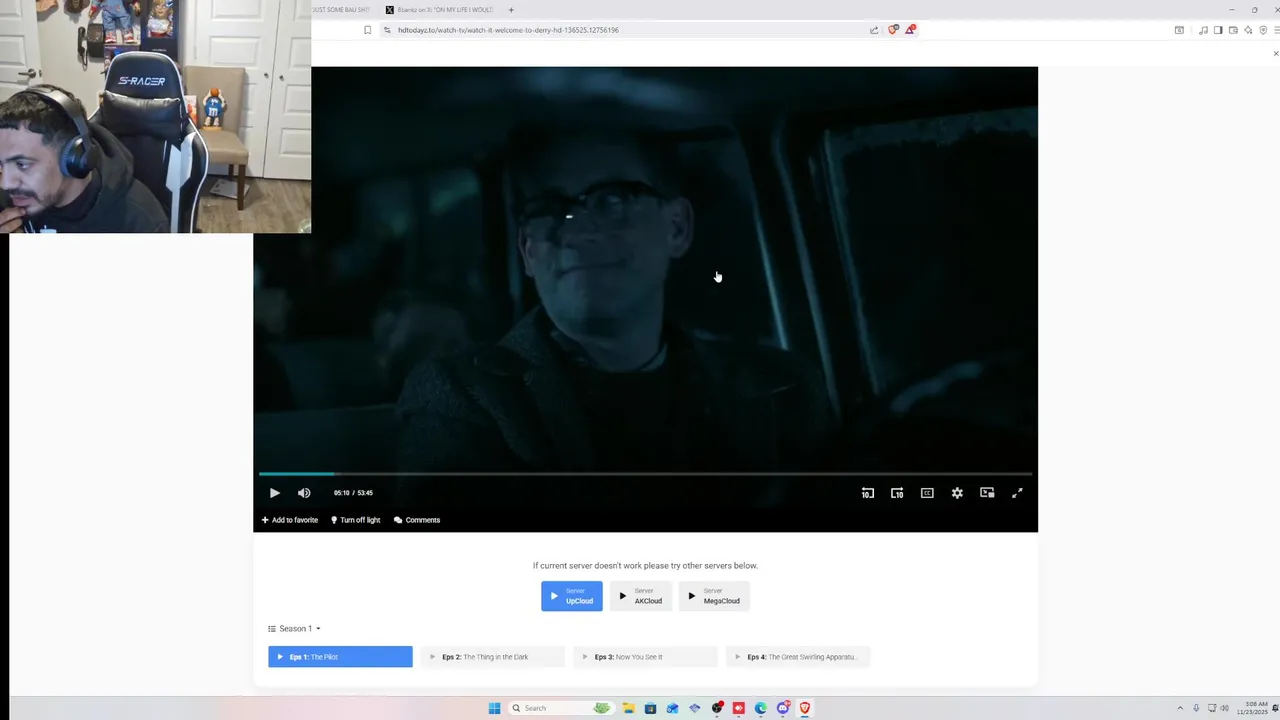Switch to the JUST SOME BAU browser tab
The width and height of the screenshot is (1280, 720).
[342, 10]
